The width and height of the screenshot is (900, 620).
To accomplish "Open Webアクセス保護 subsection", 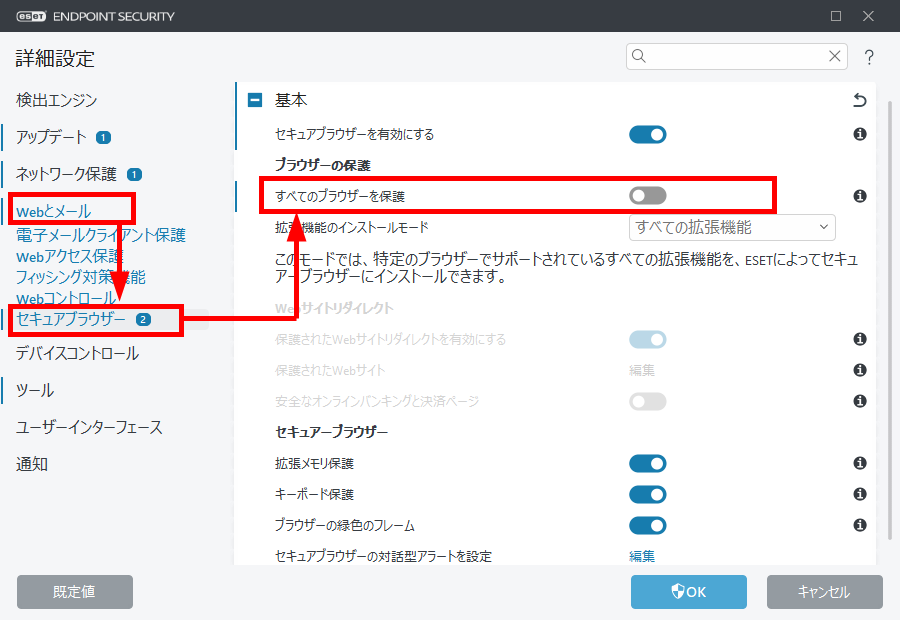I will coord(69,256).
